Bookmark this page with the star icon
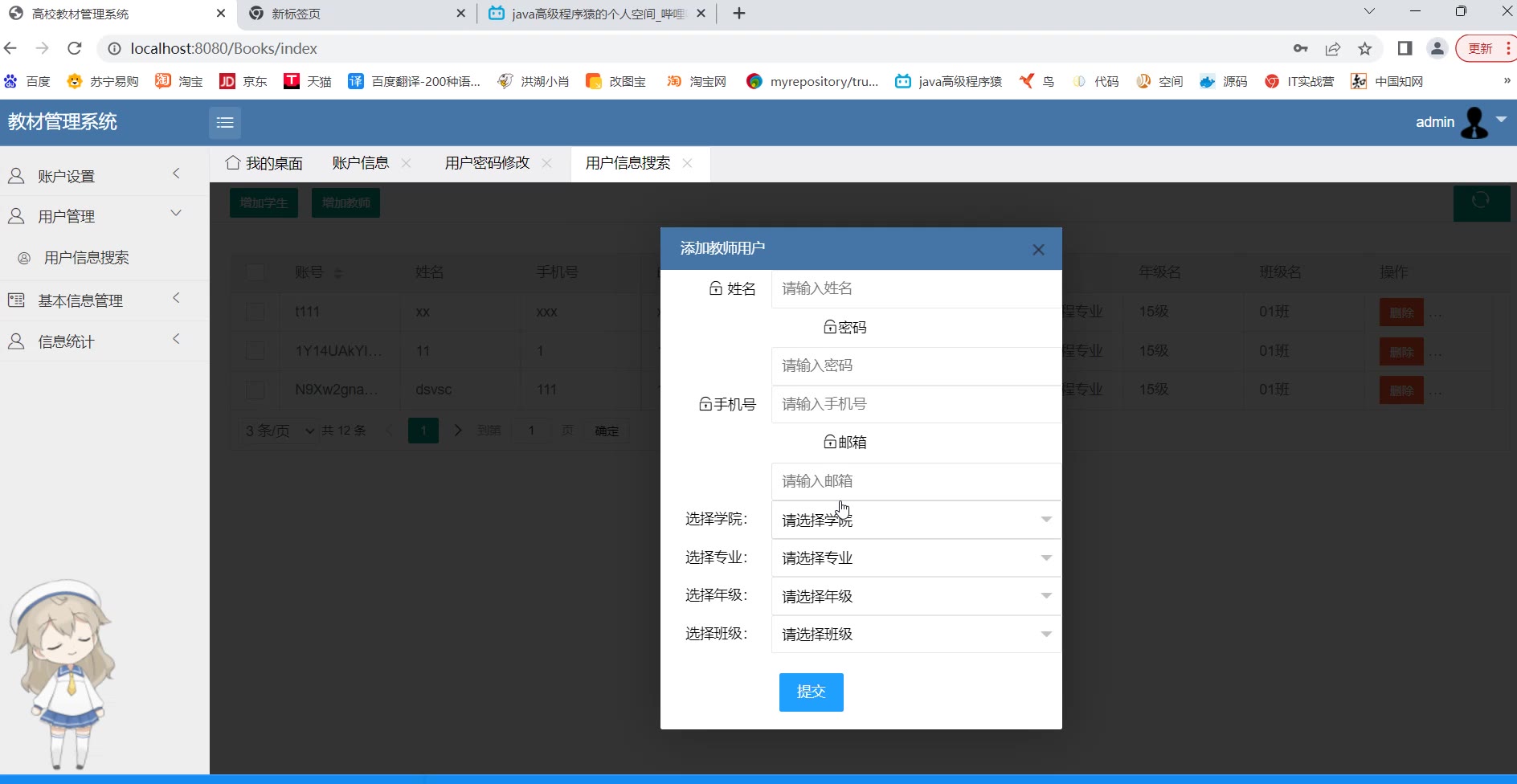This screenshot has height=784, width=1517. [x=1364, y=49]
